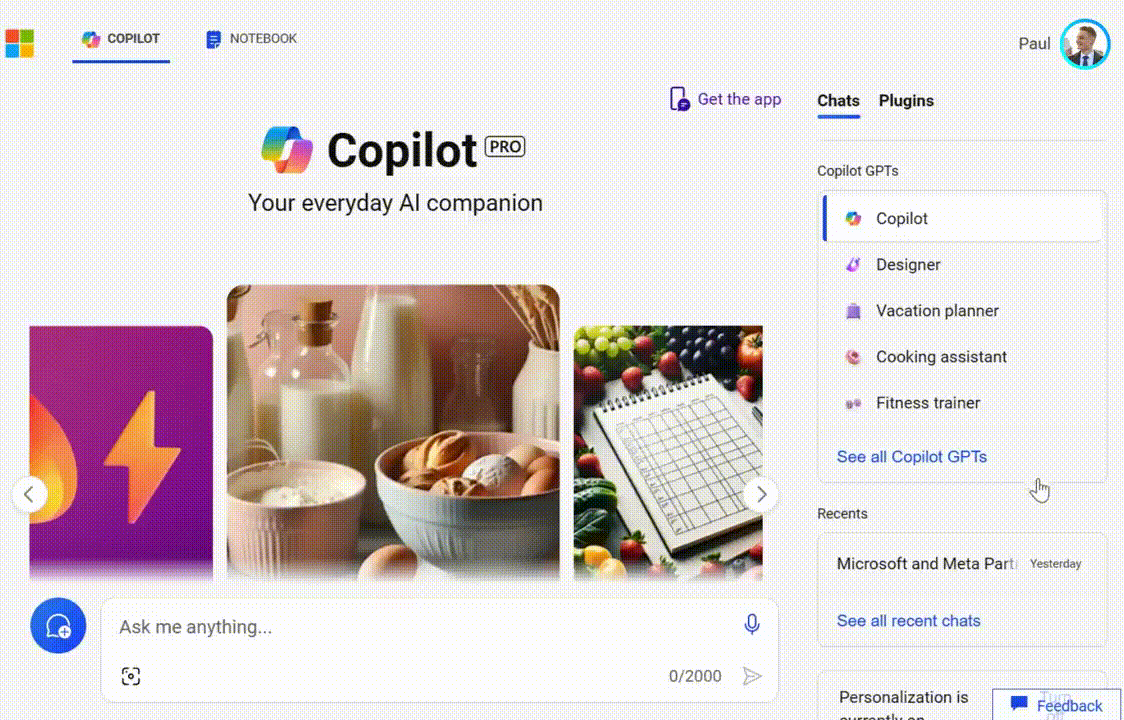Click the image capture icon below input
This screenshot has width=1124, height=720.
tap(130, 676)
